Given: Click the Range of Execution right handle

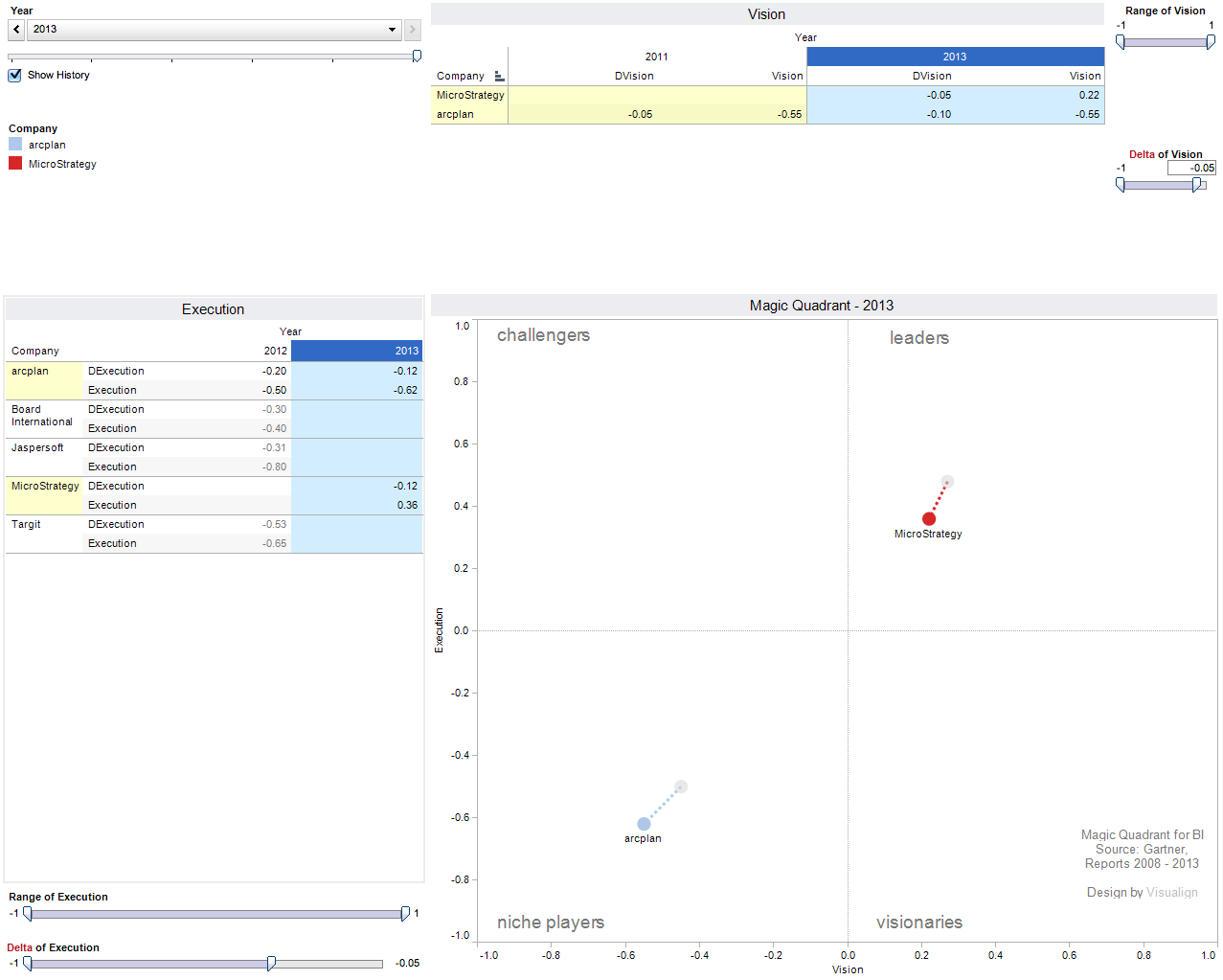Looking at the screenshot, I should (x=405, y=914).
